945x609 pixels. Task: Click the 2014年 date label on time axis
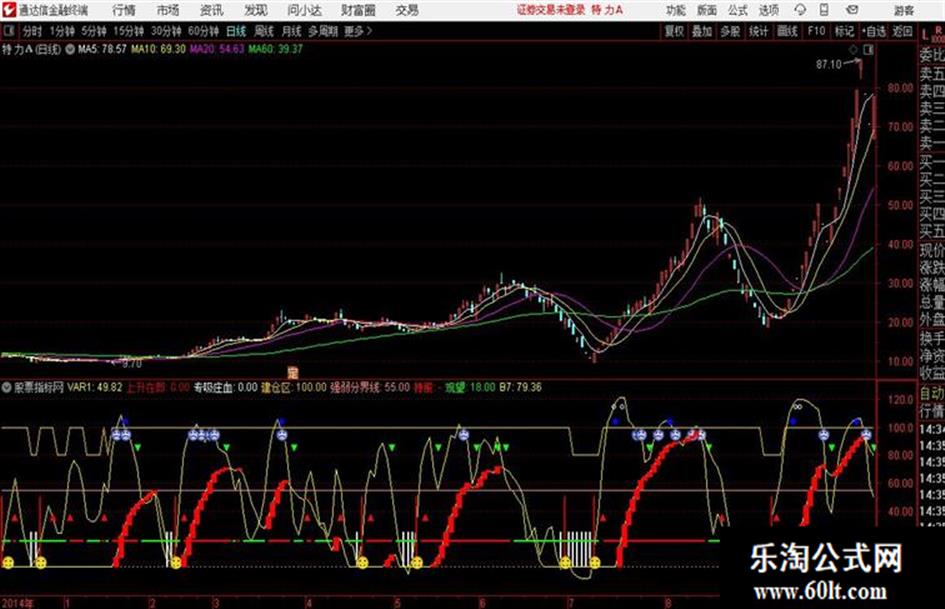point(17,603)
